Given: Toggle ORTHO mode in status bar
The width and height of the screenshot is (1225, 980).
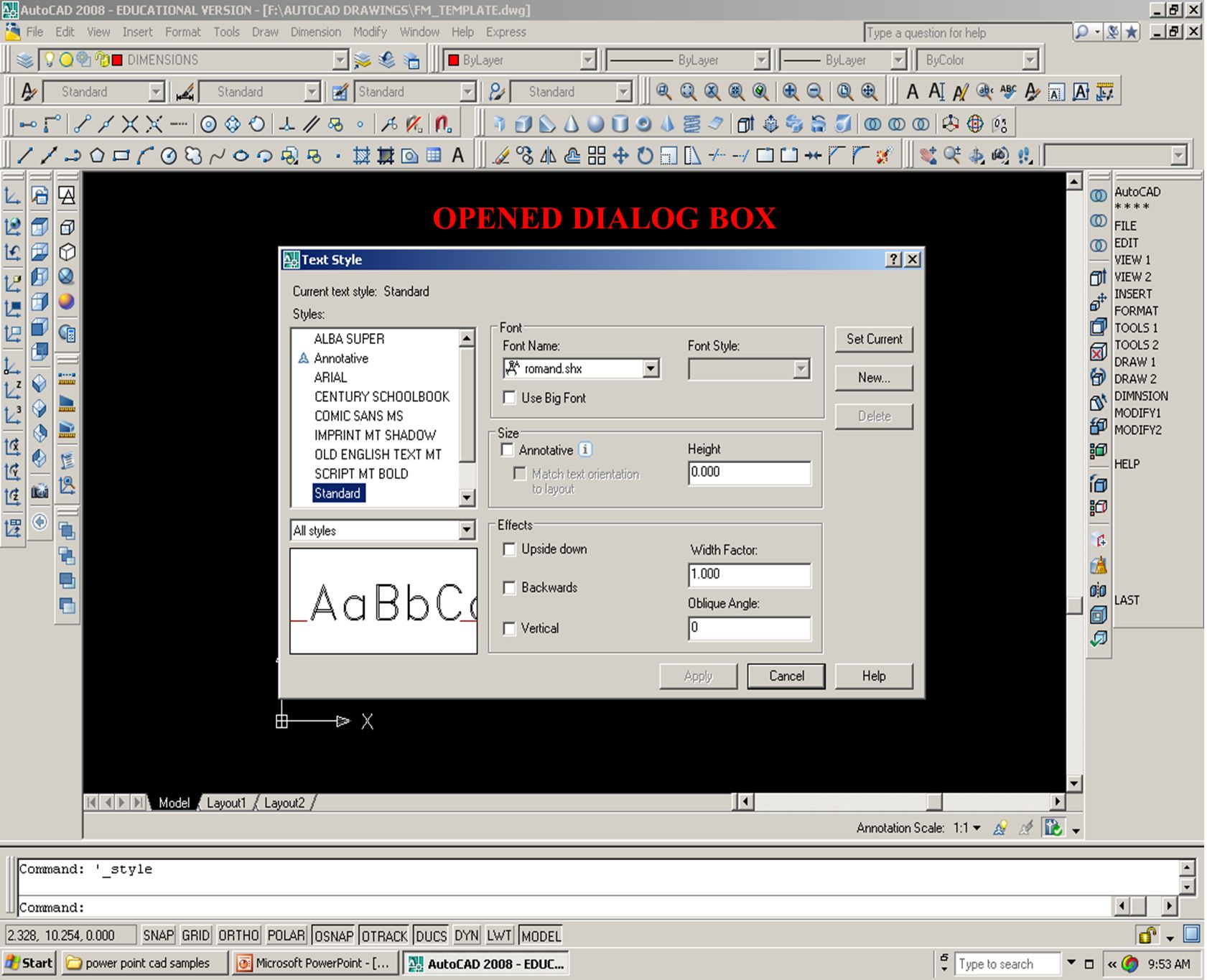Looking at the screenshot, I should pos(238,935).
